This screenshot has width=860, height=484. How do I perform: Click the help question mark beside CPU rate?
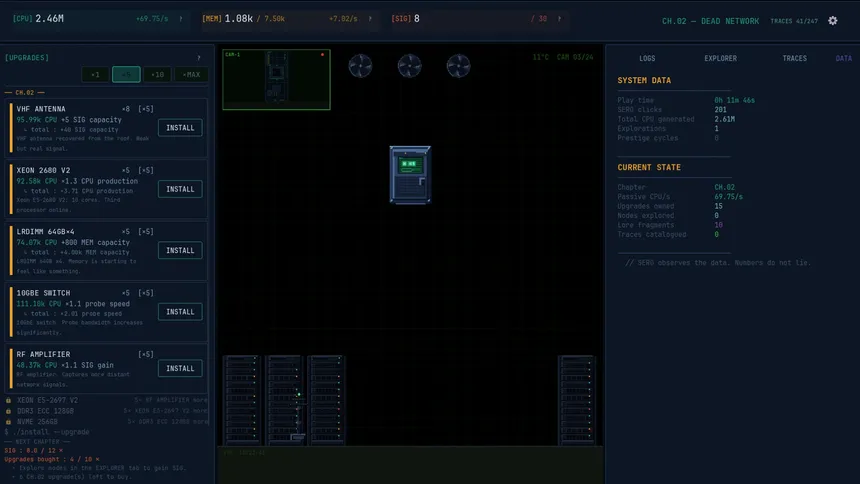181,19
